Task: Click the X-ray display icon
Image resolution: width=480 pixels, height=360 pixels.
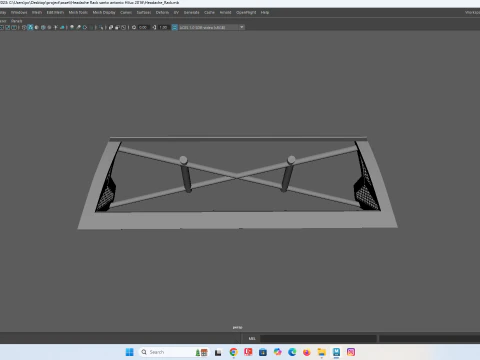Action: 110,27
